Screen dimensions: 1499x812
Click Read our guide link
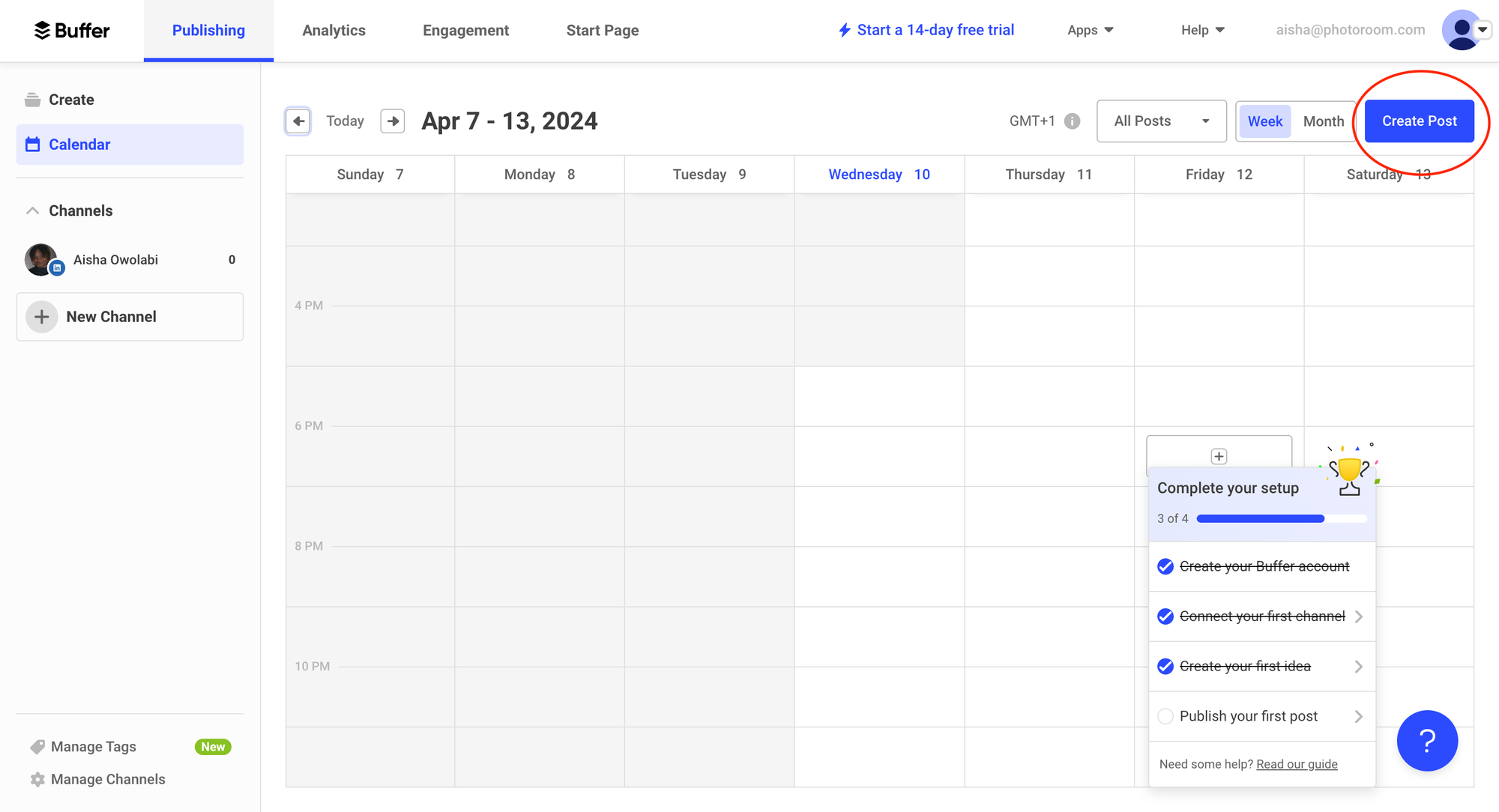(1297, 764)
